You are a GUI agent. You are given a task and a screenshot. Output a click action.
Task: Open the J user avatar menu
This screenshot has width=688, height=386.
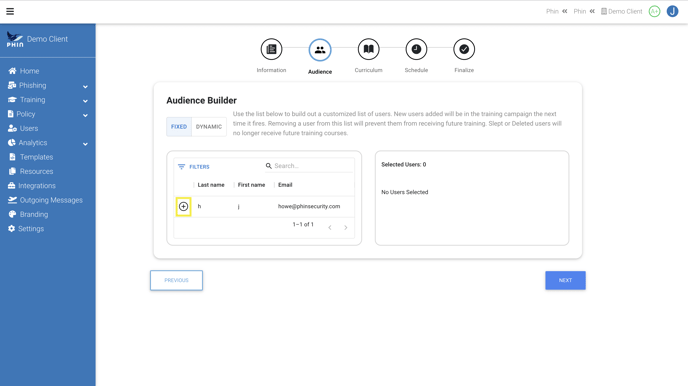[672, 11]
